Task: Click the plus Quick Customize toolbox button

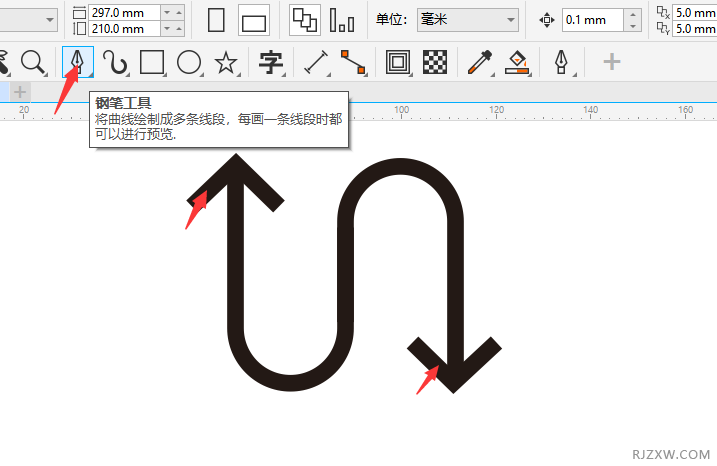Action: point(611,61)
